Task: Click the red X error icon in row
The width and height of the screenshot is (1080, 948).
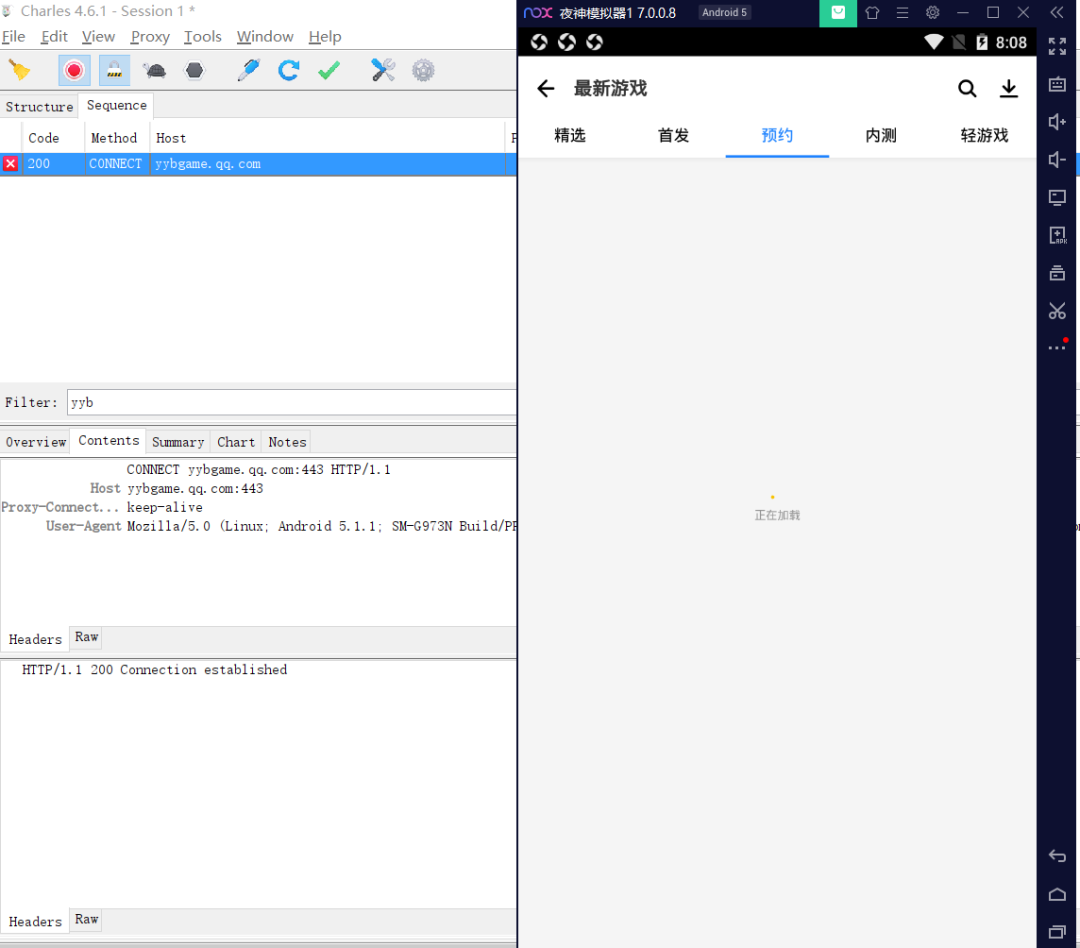Action: point(10,164)
